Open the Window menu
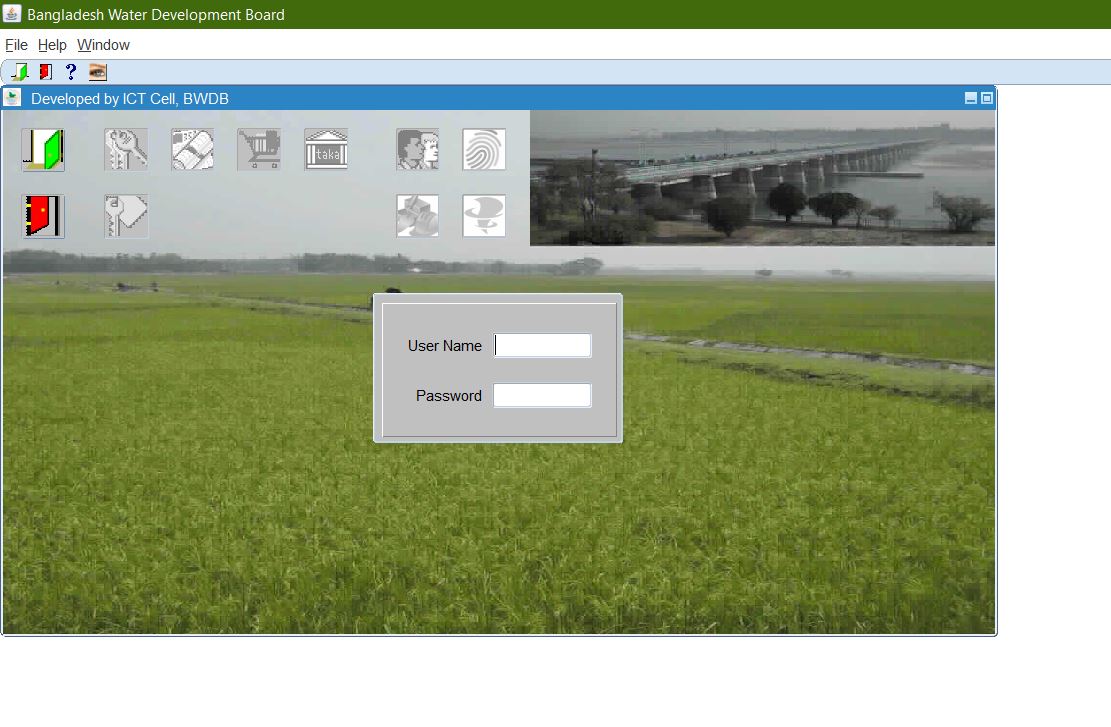1111x727 pixels. click(x=103, y=45)
